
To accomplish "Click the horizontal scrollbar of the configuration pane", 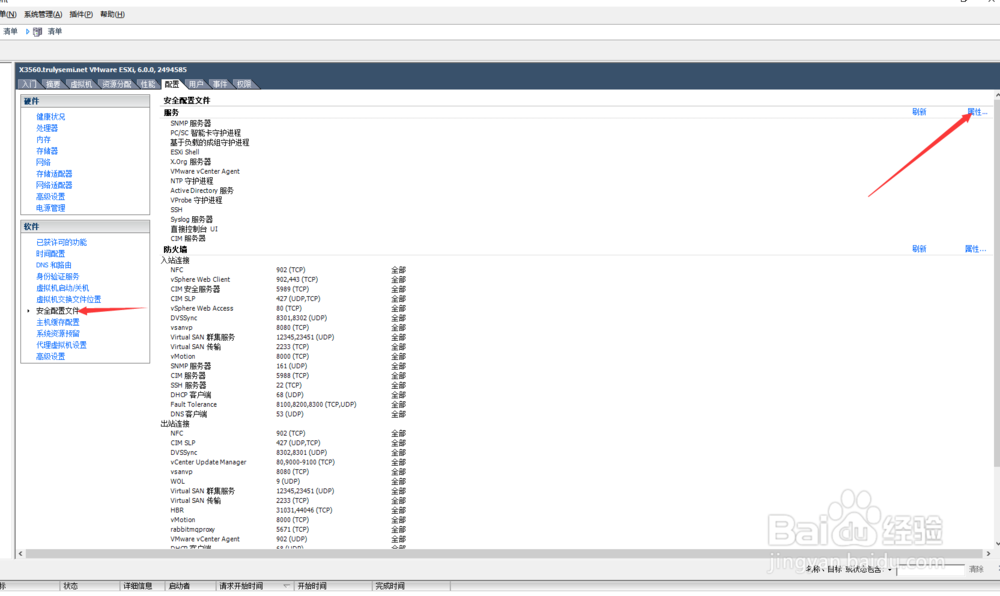I will (504, 554).
